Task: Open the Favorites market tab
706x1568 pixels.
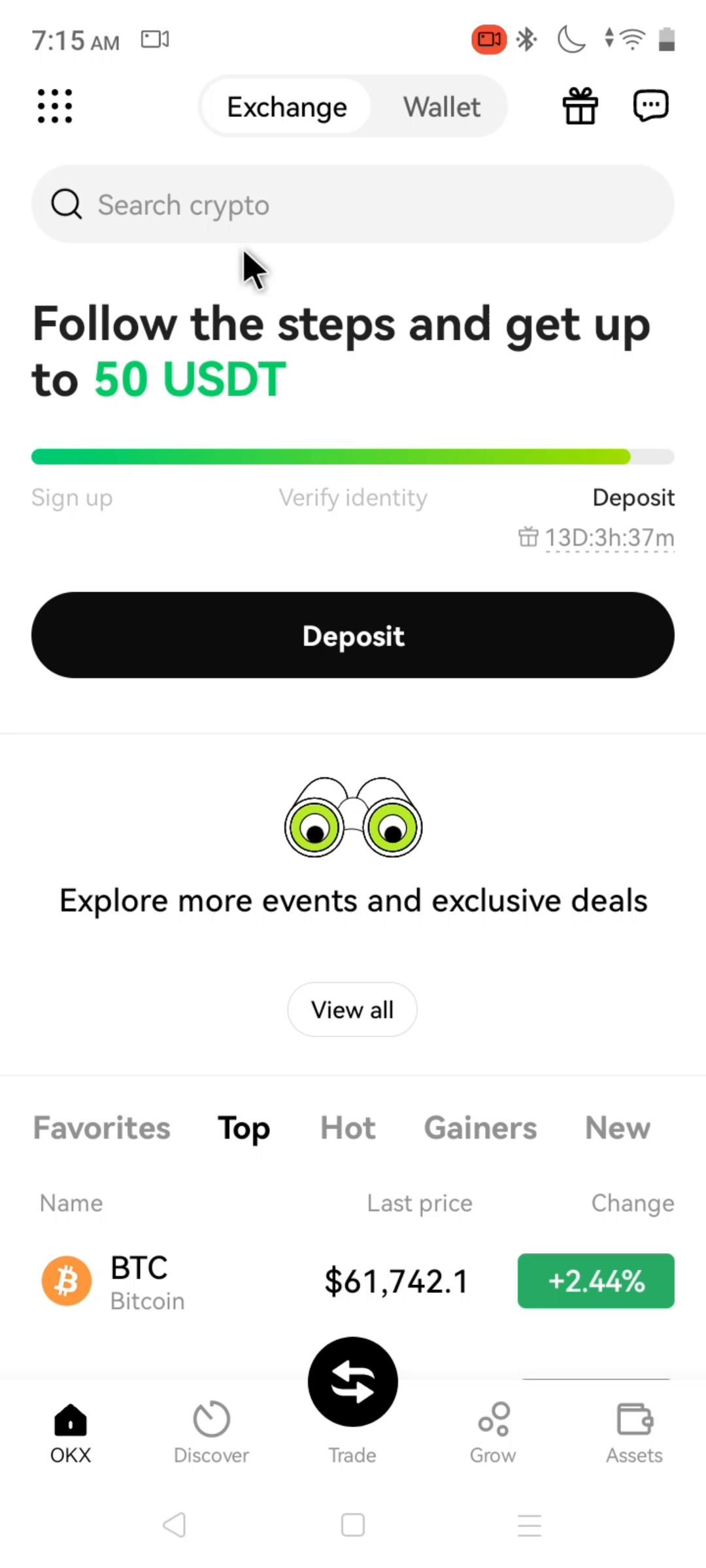Action: (x=102, y=1128)
